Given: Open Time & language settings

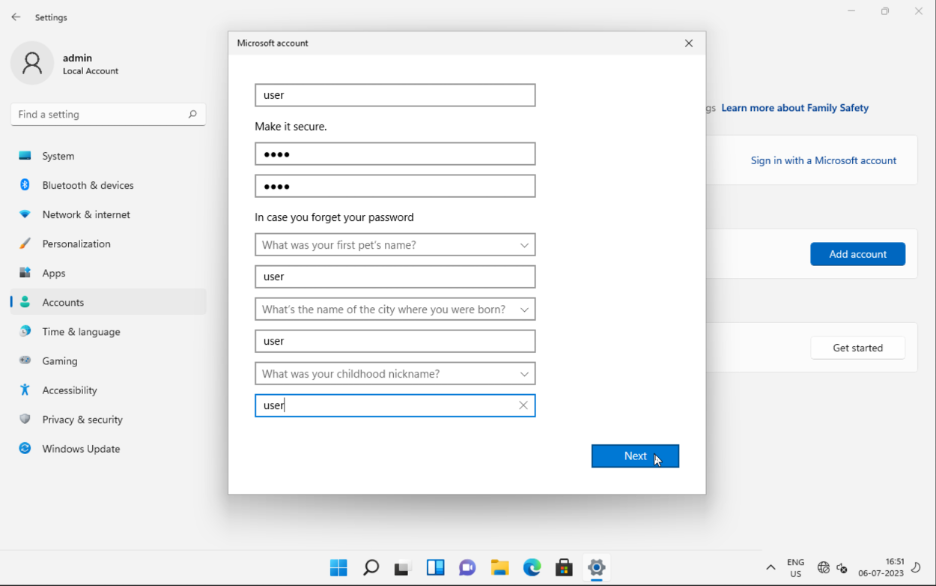Looking at the screenshot, I should coord(108,331).
